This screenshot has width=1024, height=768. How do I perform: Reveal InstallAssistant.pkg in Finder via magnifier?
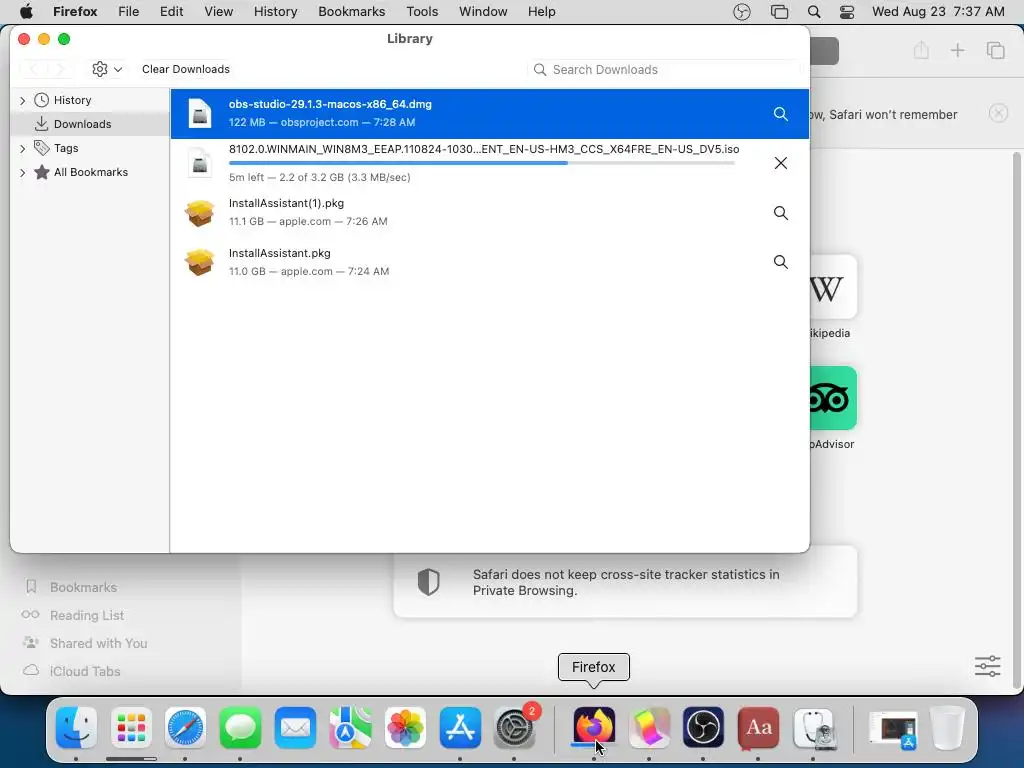780,262
